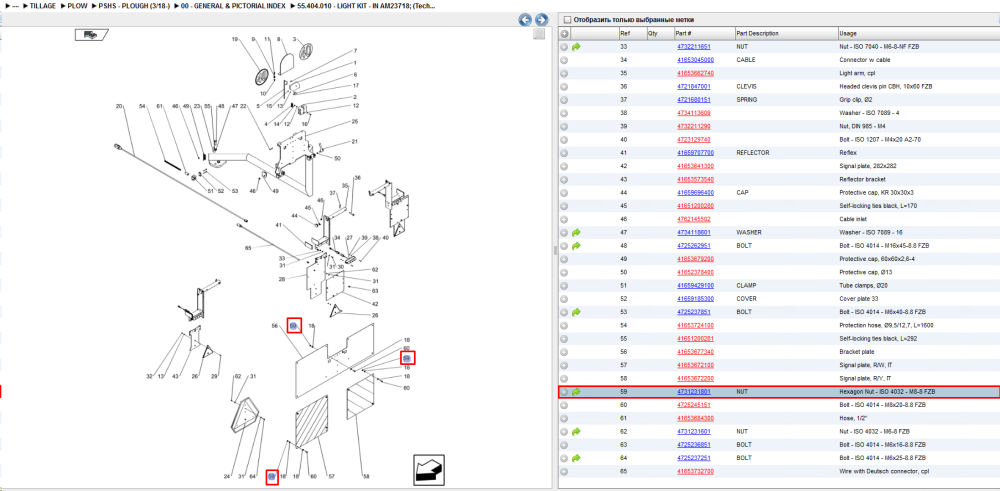Viewport: 1000px width, 491px height.
Task: Click callout number 65 in the diagram
Action: [x=249, y=247]
